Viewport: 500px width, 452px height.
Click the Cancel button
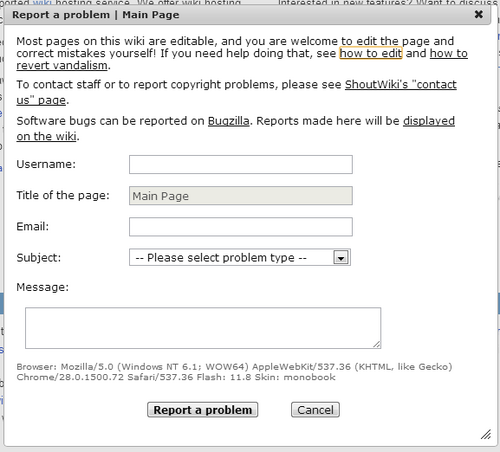(315, 410)
